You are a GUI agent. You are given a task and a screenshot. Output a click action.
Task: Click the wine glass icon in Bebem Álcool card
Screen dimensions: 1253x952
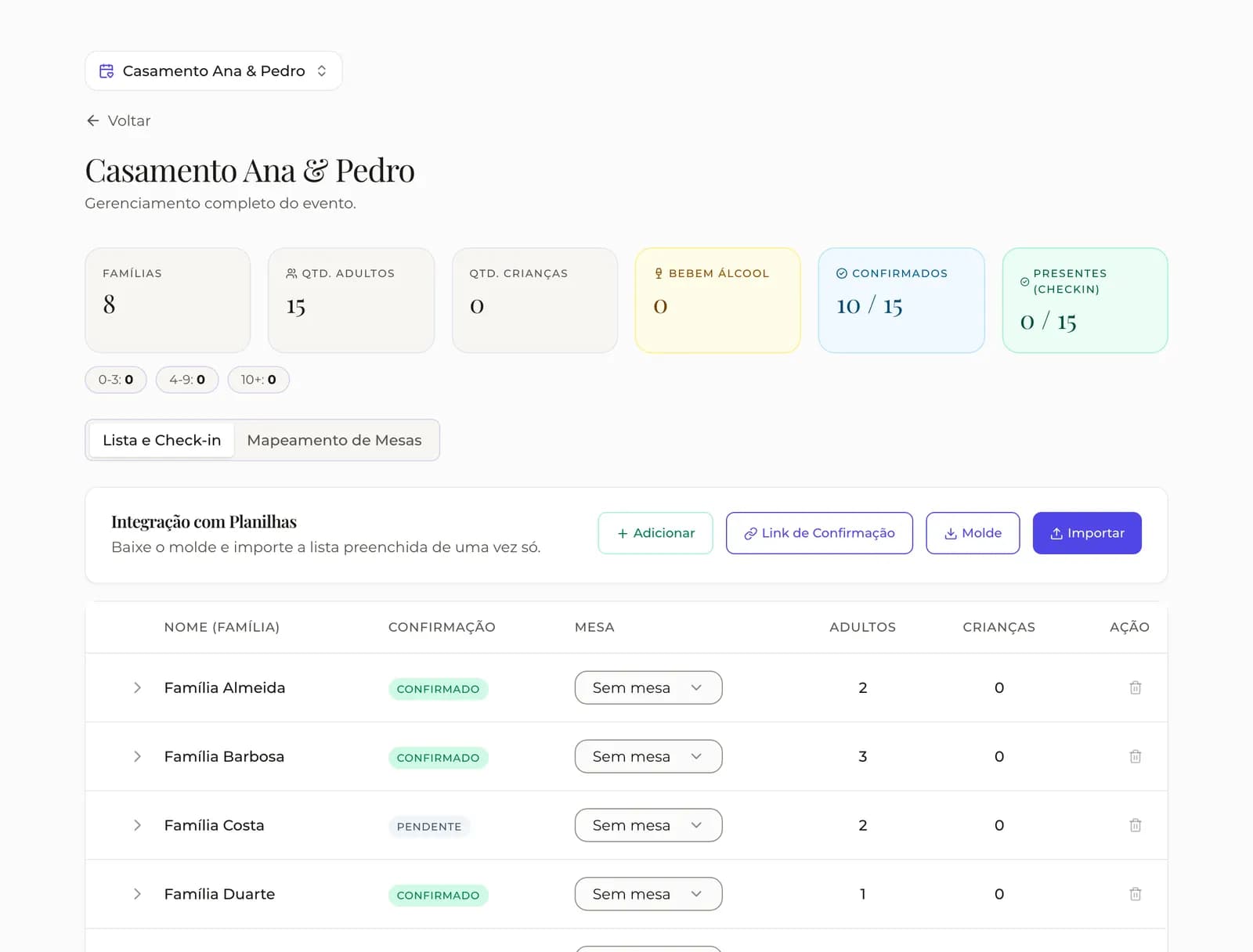point(659,273)
